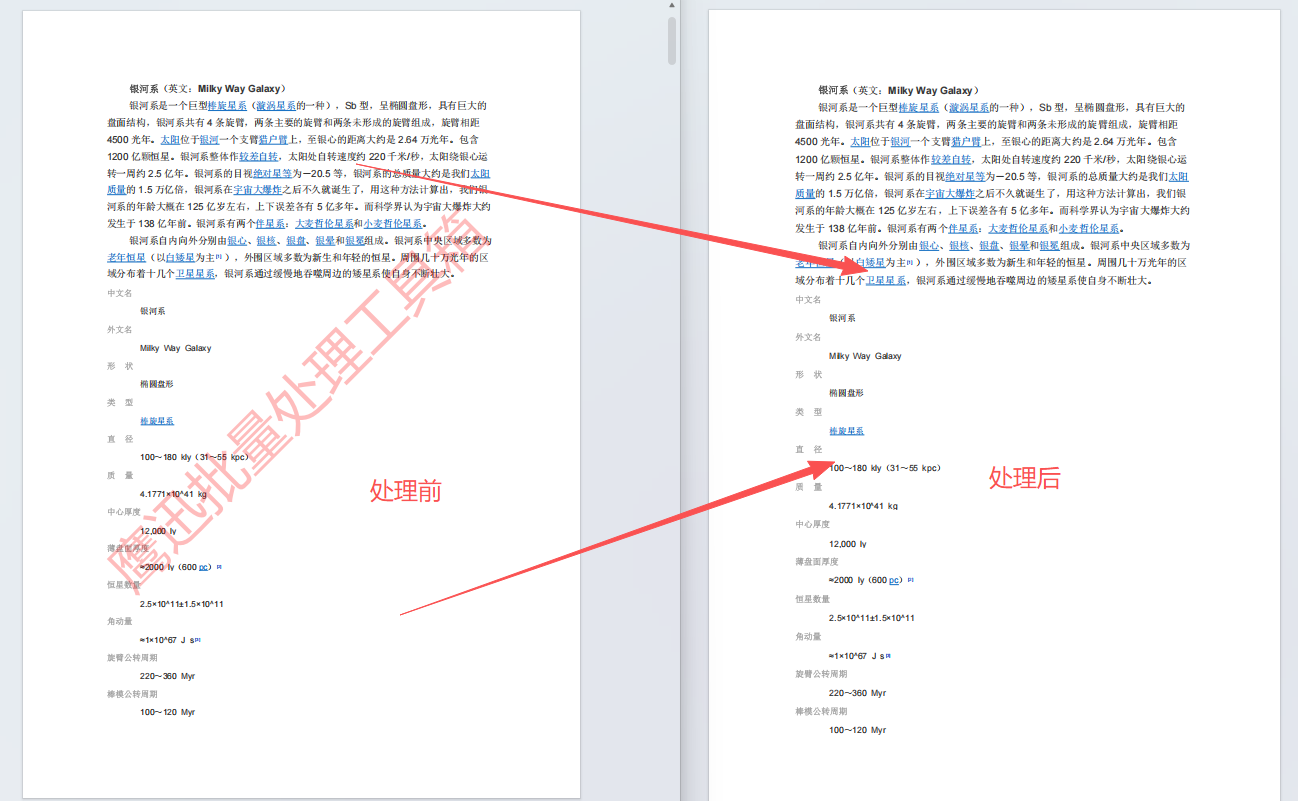Click the 大麦哲伦星系 link in 处理前 page
Screen dimensions: 1298x801
(324, 224)
